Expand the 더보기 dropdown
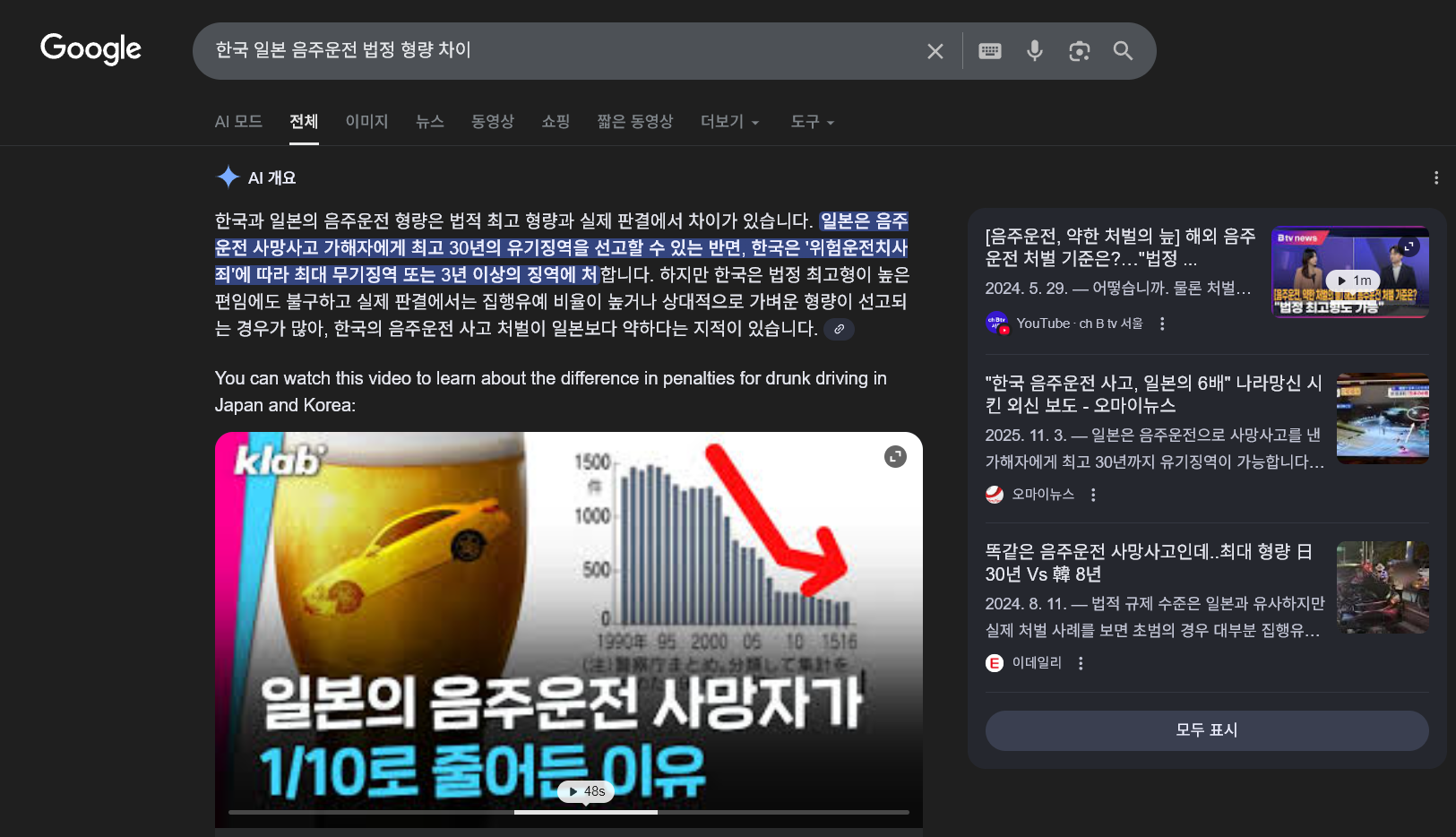Image resolution: width=1456 pixels, height=837 pixels. coord(729,122)
